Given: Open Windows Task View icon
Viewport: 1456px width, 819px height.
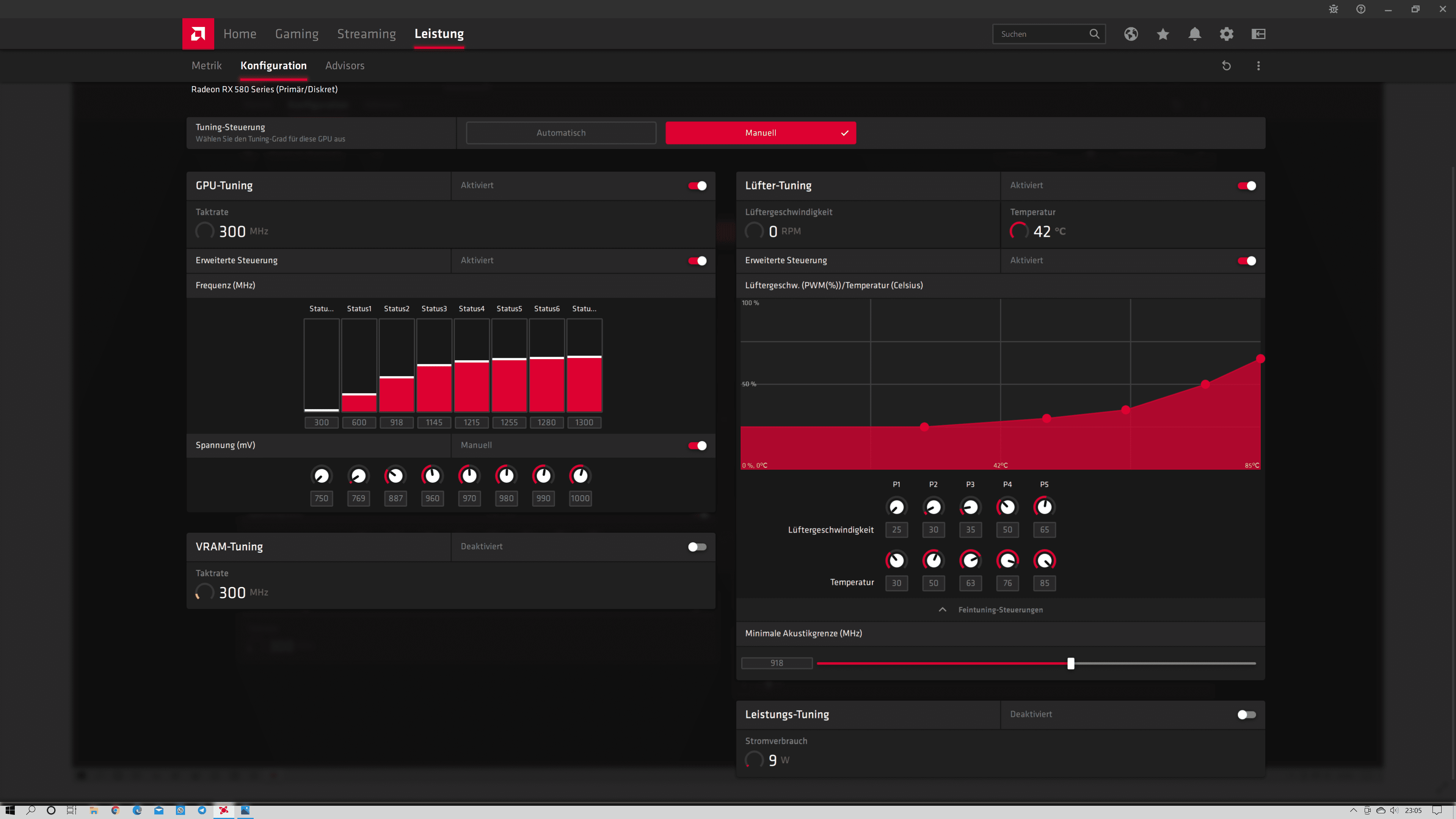Looking at the screenshot, I should (72, 810).
